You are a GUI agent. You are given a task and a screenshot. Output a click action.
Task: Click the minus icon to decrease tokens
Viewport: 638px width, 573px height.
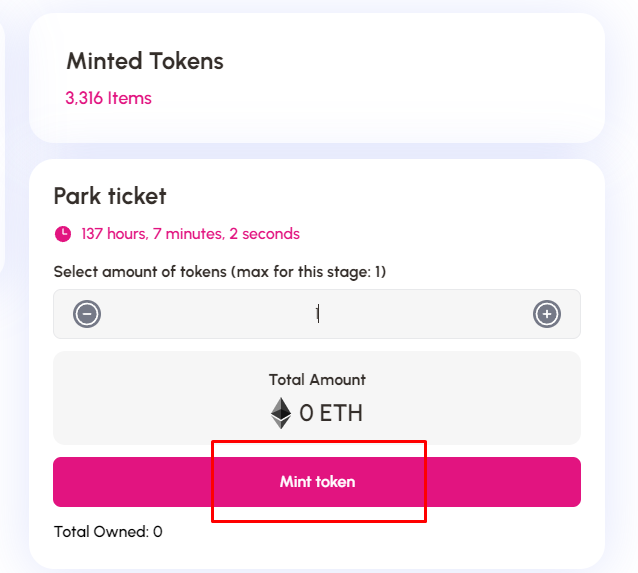tap(87, 314)
